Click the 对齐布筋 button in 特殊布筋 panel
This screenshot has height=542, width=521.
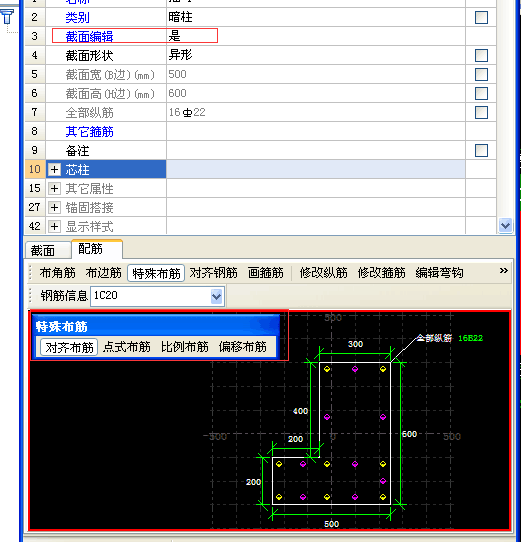pyautogui.click(x=69, y=347)
